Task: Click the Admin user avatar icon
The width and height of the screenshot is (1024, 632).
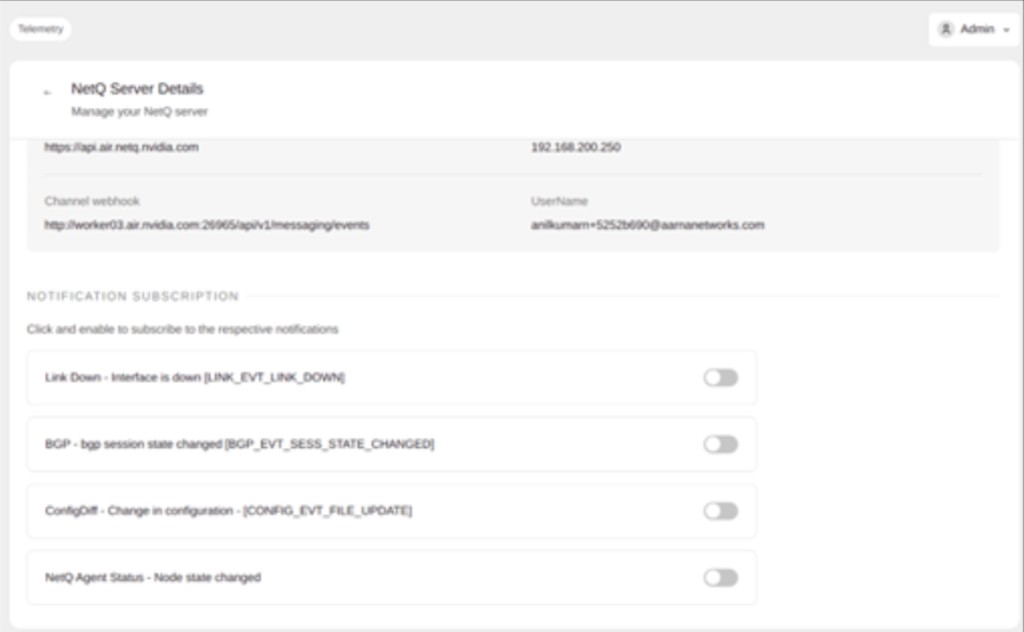Action: (x=946, y=29)
